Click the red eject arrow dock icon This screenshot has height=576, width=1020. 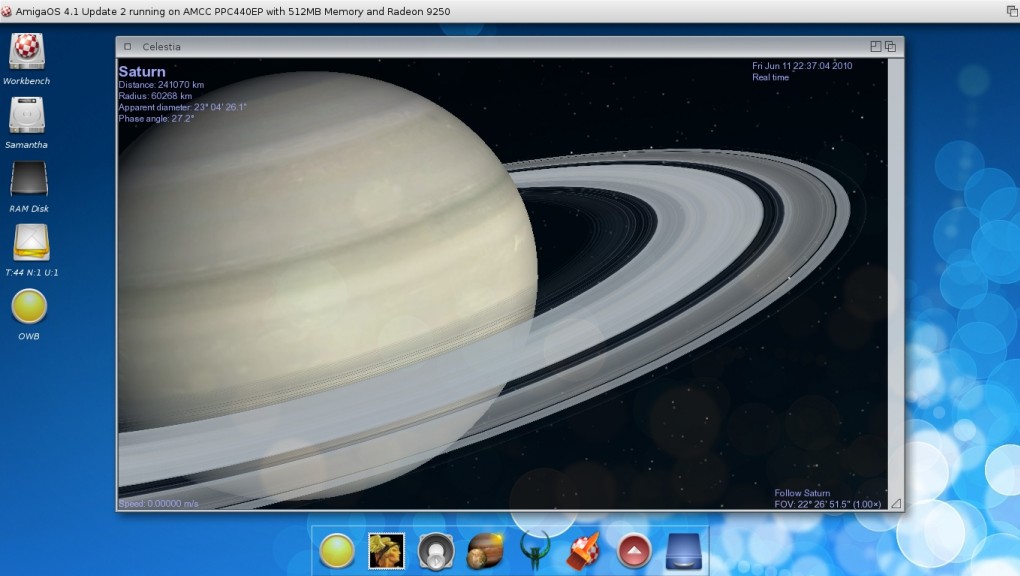click(x=634, y=551)
